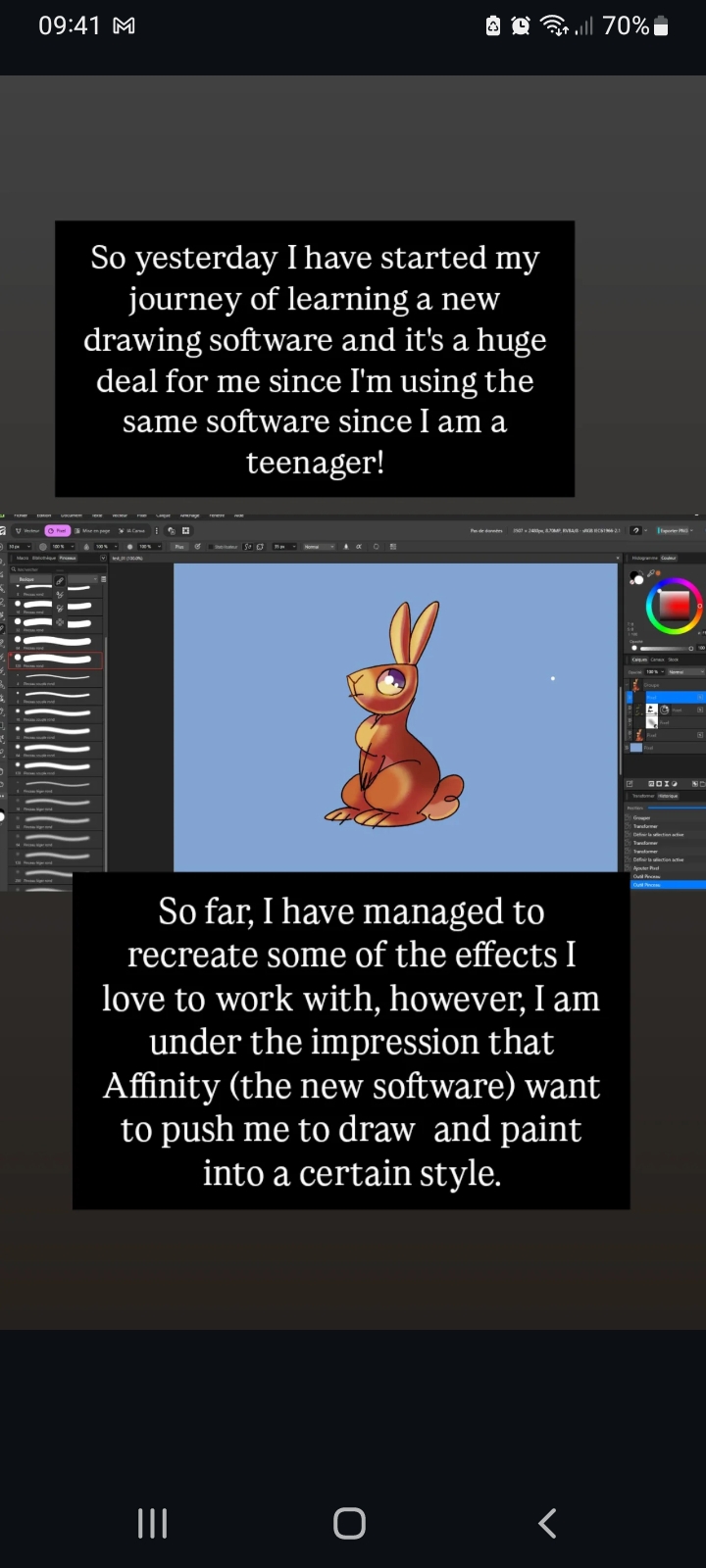Open the Histogramme panel tab

tap(643, 558)
